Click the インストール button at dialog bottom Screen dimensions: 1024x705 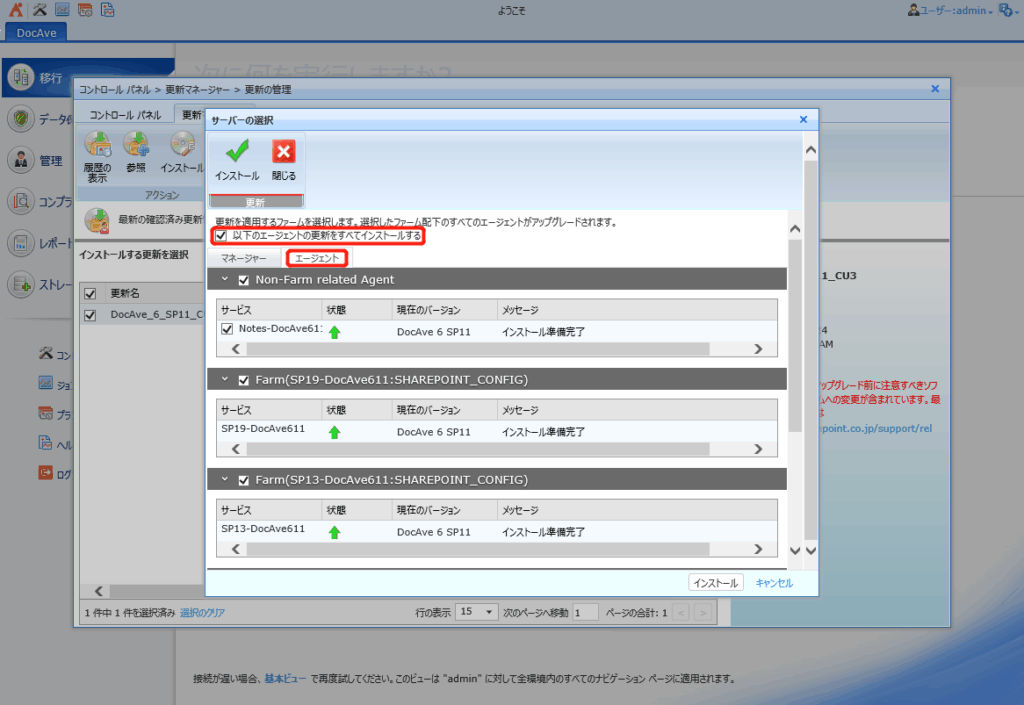coord(716,583)
